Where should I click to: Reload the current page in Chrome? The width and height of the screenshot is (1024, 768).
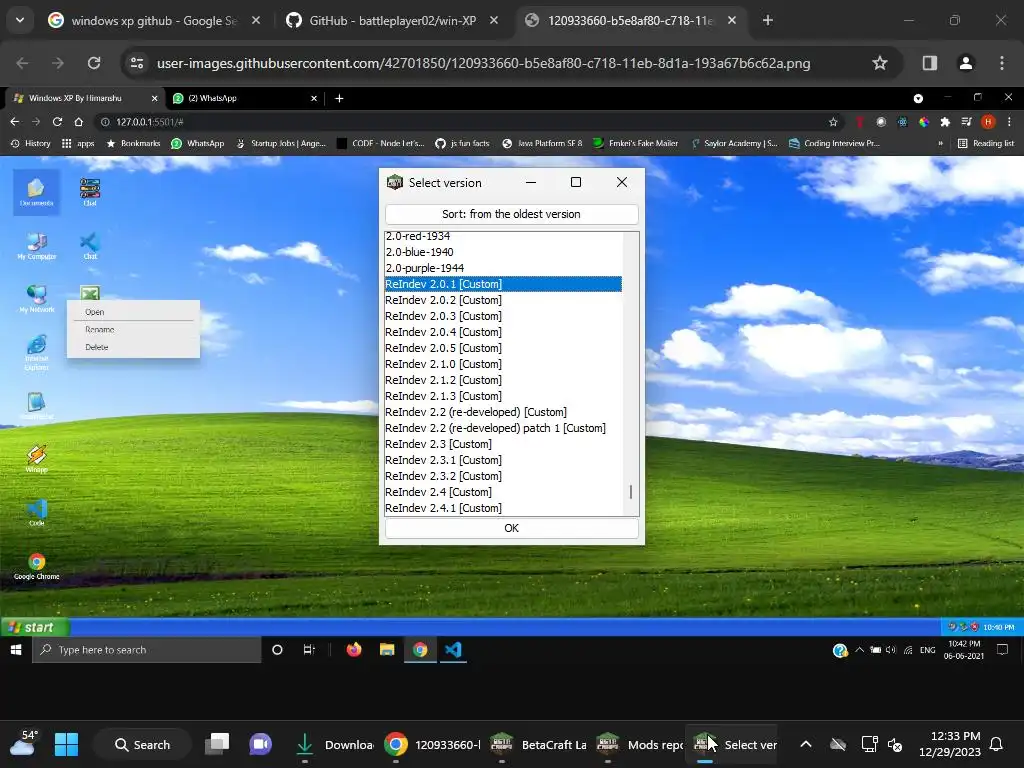click(x=94, y=63)
